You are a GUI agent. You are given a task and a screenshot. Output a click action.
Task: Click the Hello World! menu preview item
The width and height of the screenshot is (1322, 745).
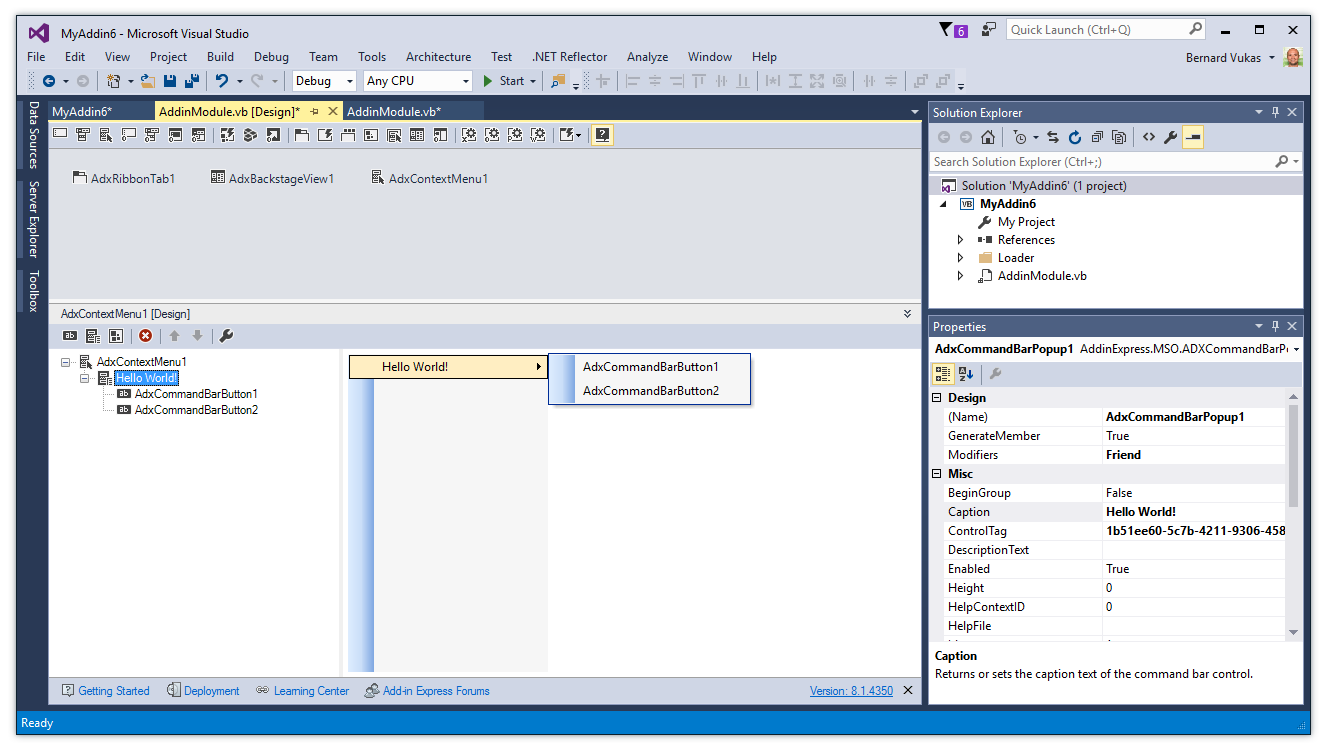(x=447, y=367)
